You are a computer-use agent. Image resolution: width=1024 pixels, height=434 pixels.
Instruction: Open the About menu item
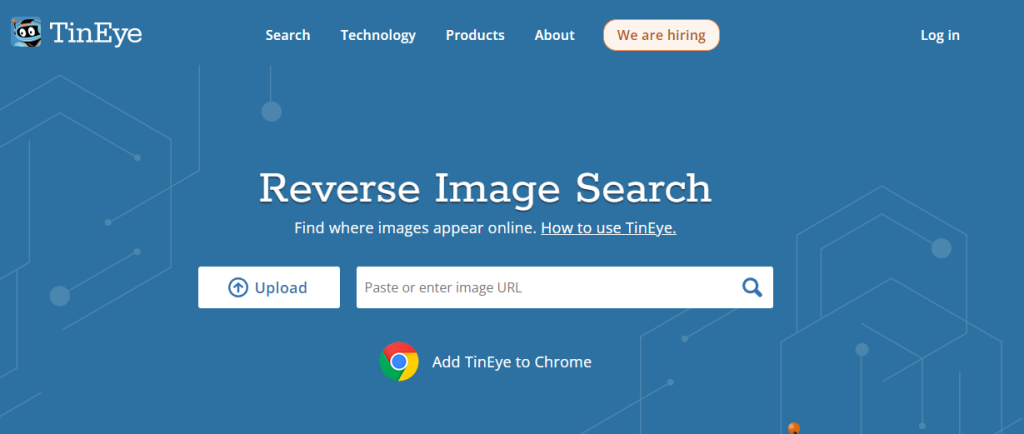pyautogui.click(x=554, y=35)
